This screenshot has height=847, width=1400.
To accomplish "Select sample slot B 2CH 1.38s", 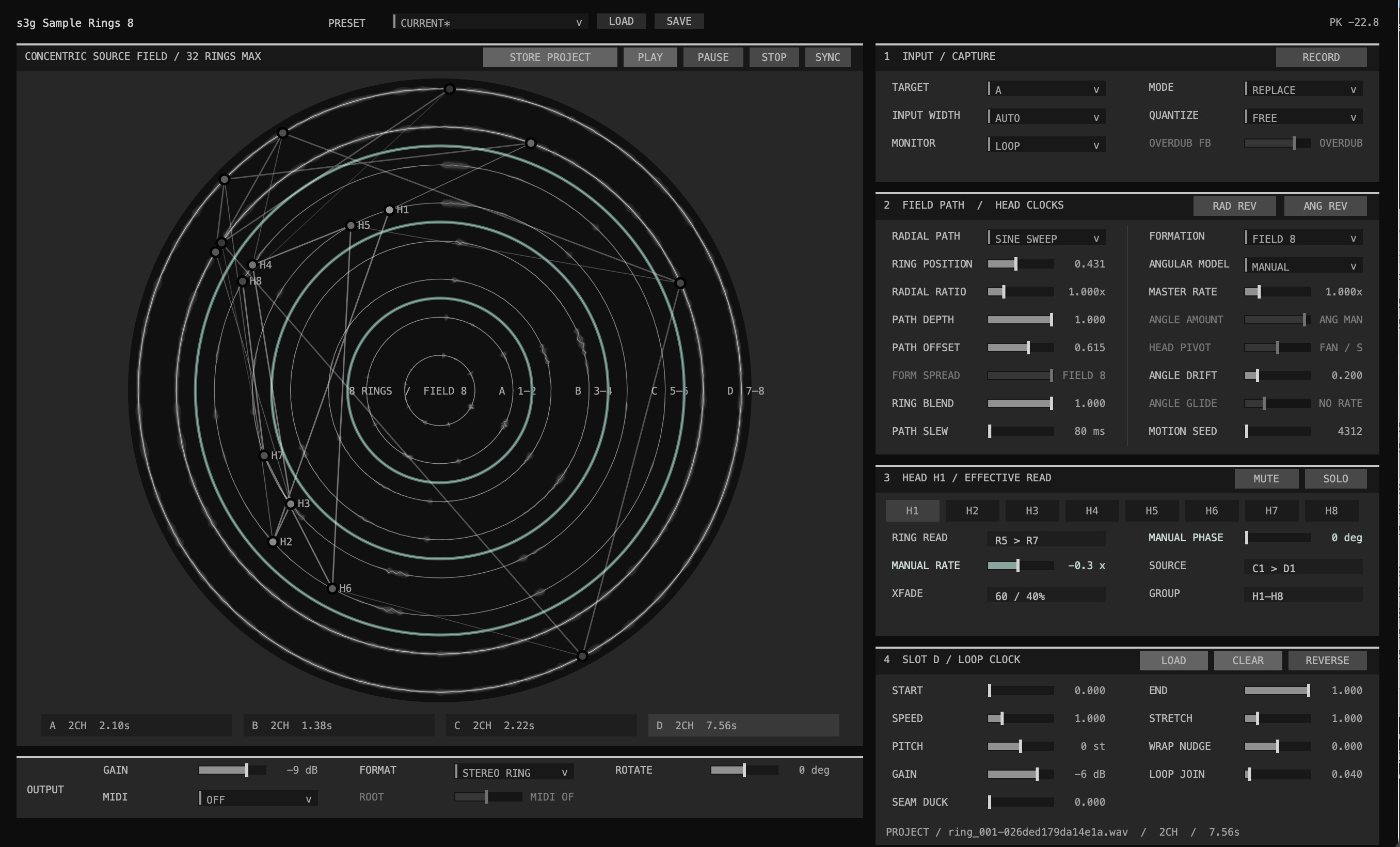I will [x=339, y=725].
